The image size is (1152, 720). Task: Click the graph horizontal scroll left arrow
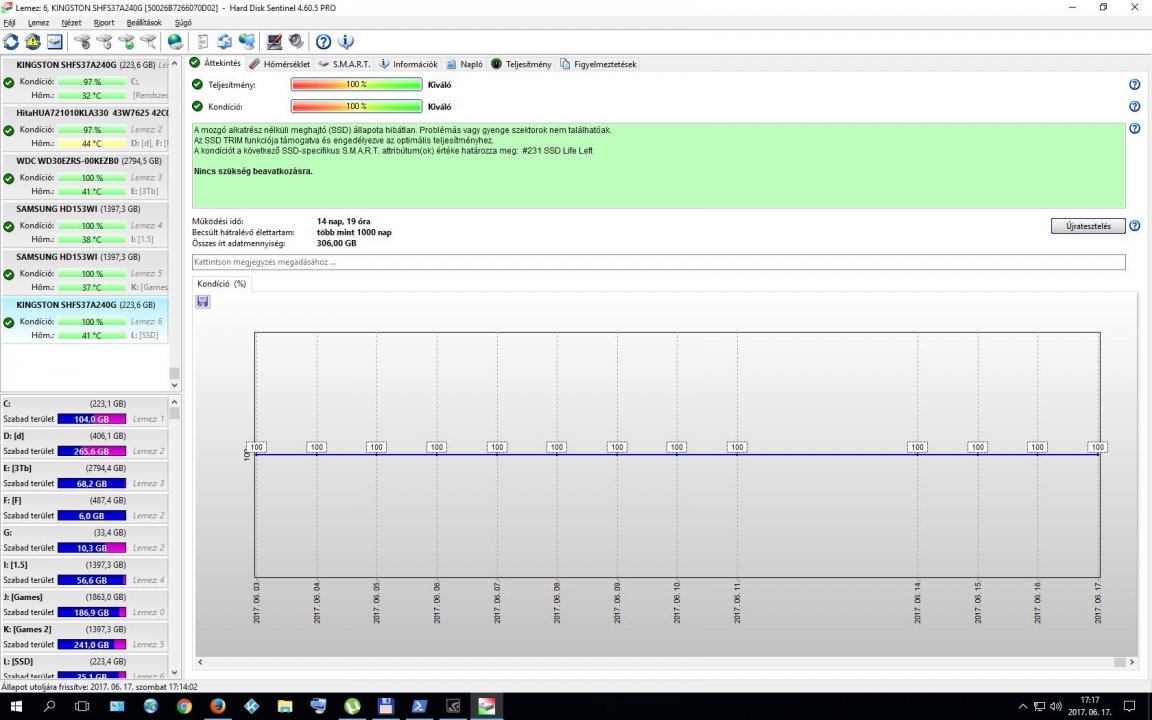[x=201, y=662]
